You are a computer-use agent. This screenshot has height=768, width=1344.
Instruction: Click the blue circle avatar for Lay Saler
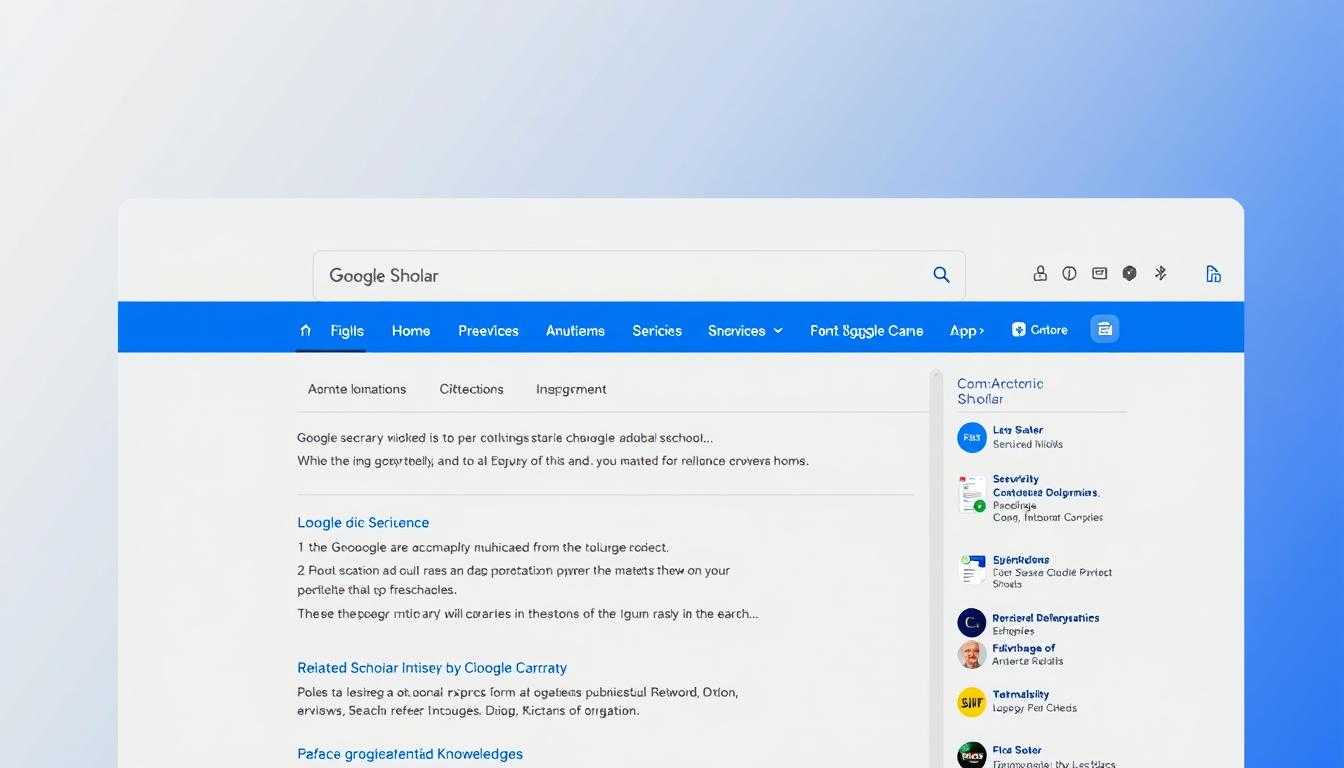click(x=972, y=437)
